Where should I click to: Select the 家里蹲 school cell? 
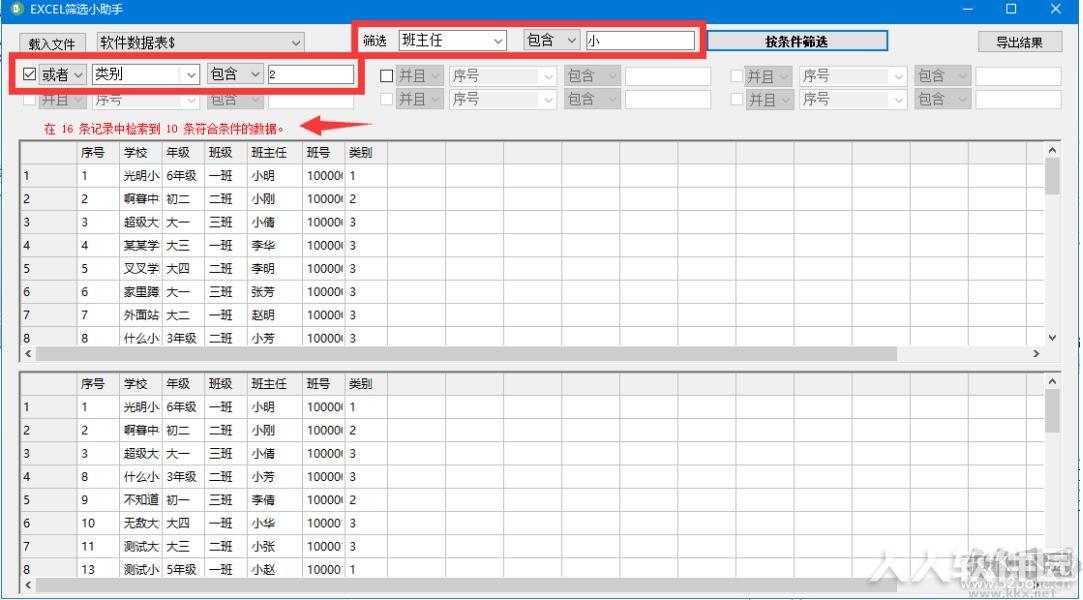pyautogui.click(x=141, y=292)
